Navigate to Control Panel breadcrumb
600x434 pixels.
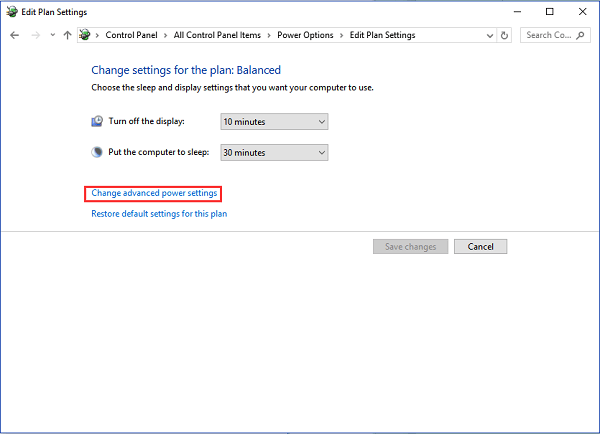click(x=131, y=35)
